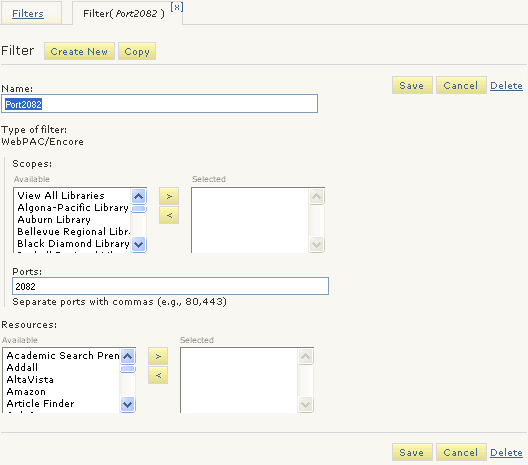Select 'Black Diamond Library' scope

72,244
